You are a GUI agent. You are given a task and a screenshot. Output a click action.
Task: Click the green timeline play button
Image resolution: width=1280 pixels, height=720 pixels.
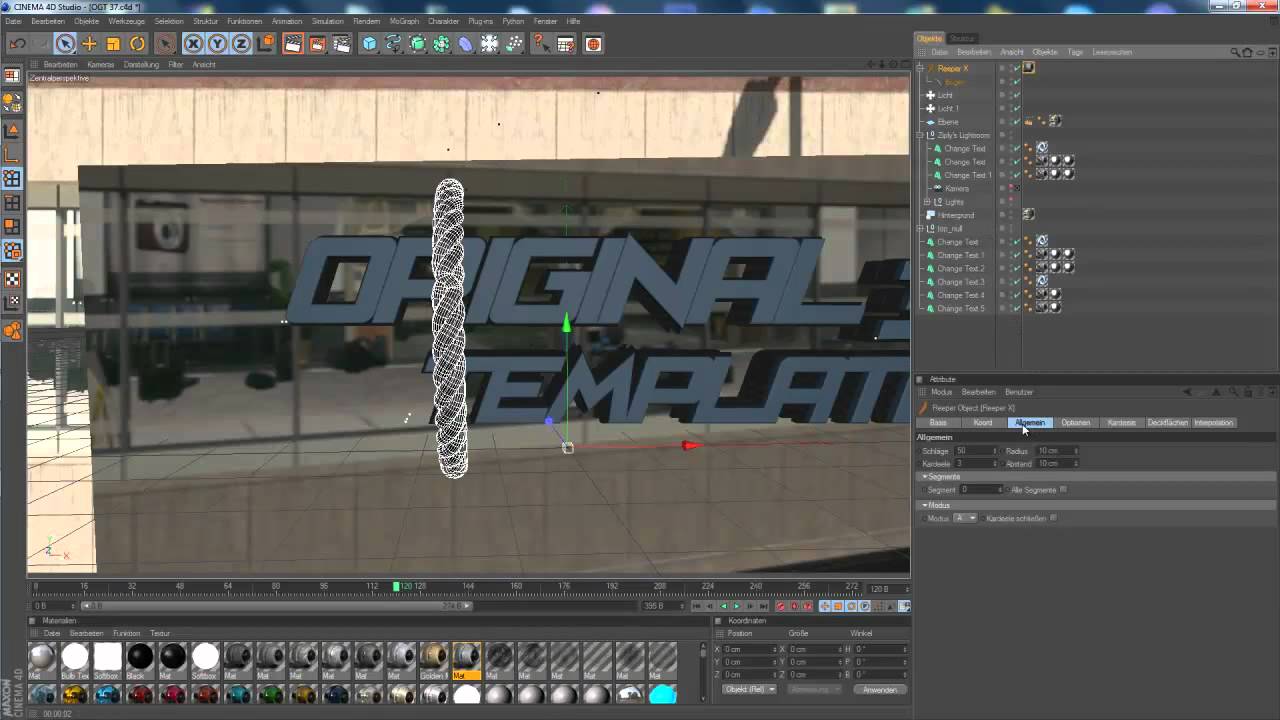(x=737, y=606)
